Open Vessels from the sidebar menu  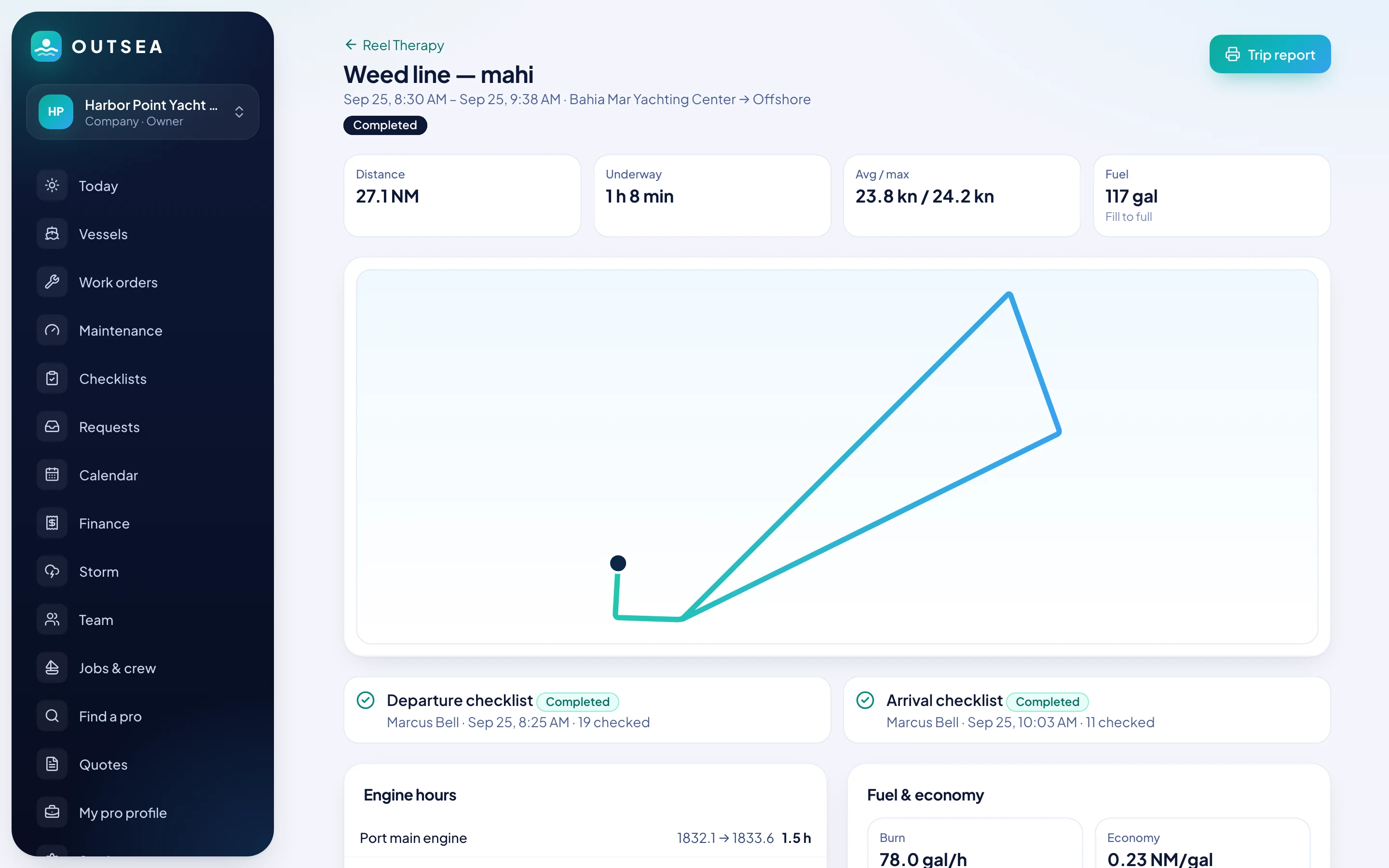click(x=142, y=234)
